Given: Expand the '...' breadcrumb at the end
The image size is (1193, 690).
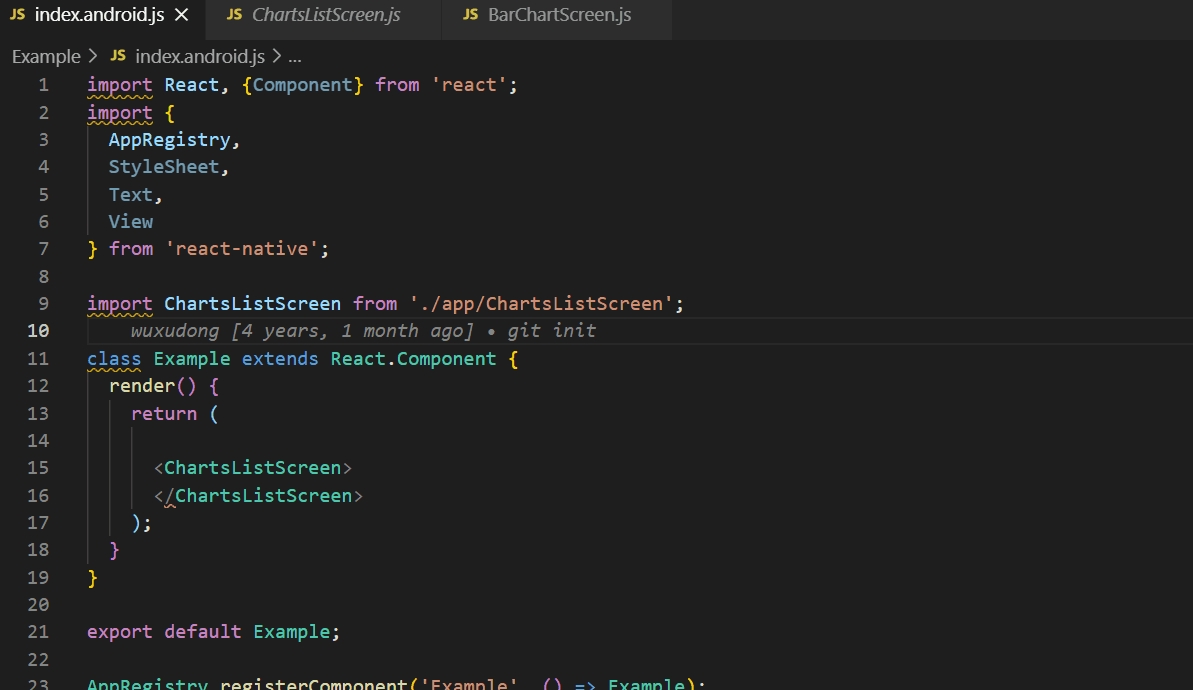Looking at the screenshot, I should pyautogui.click(x=294, y=56).
